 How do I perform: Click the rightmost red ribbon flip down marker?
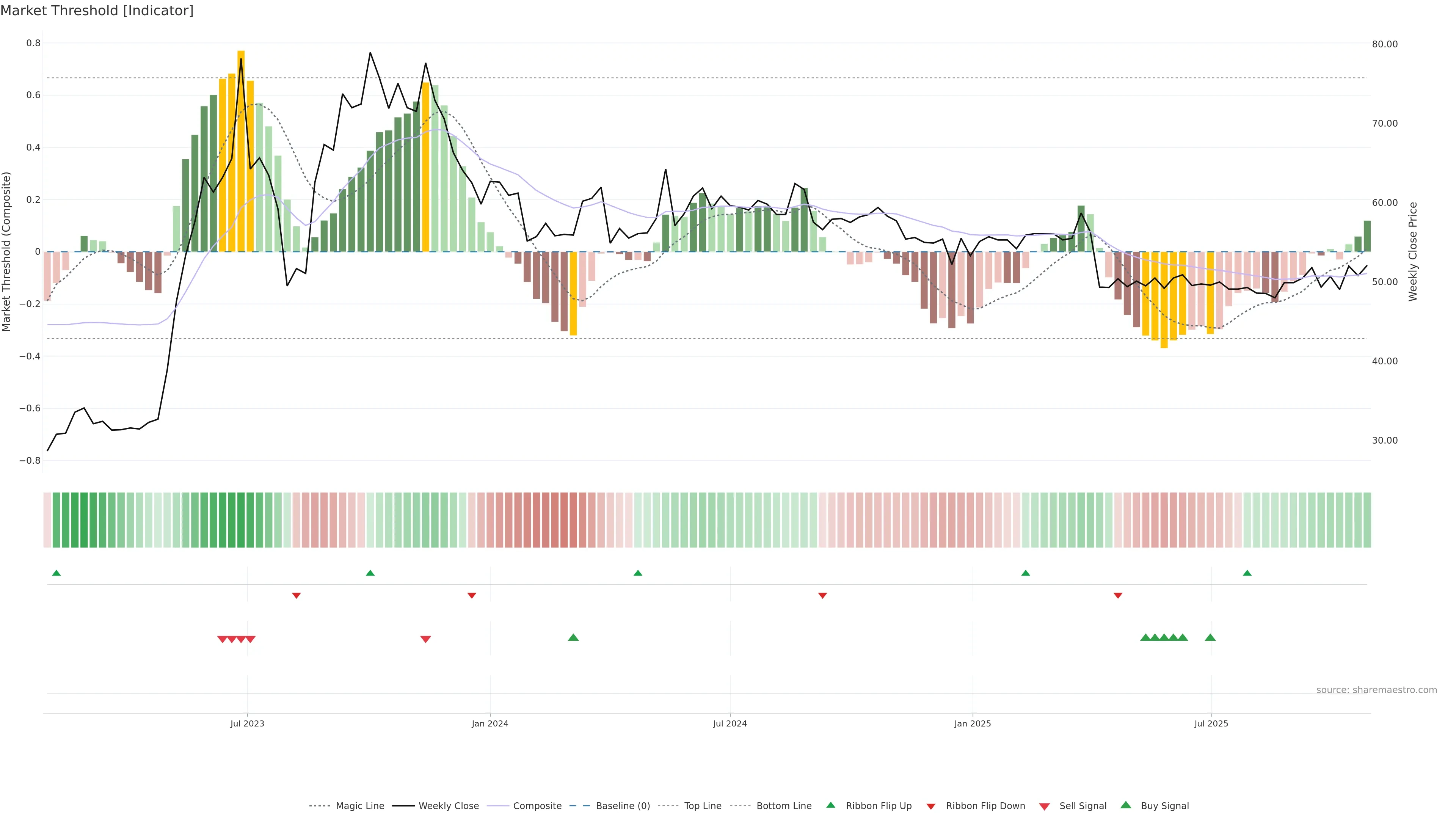tap(1117, 596)
